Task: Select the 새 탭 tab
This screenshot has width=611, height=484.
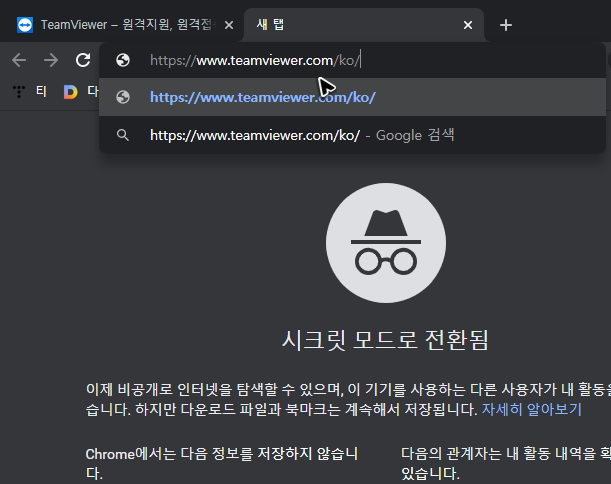Action: [364, 25]
